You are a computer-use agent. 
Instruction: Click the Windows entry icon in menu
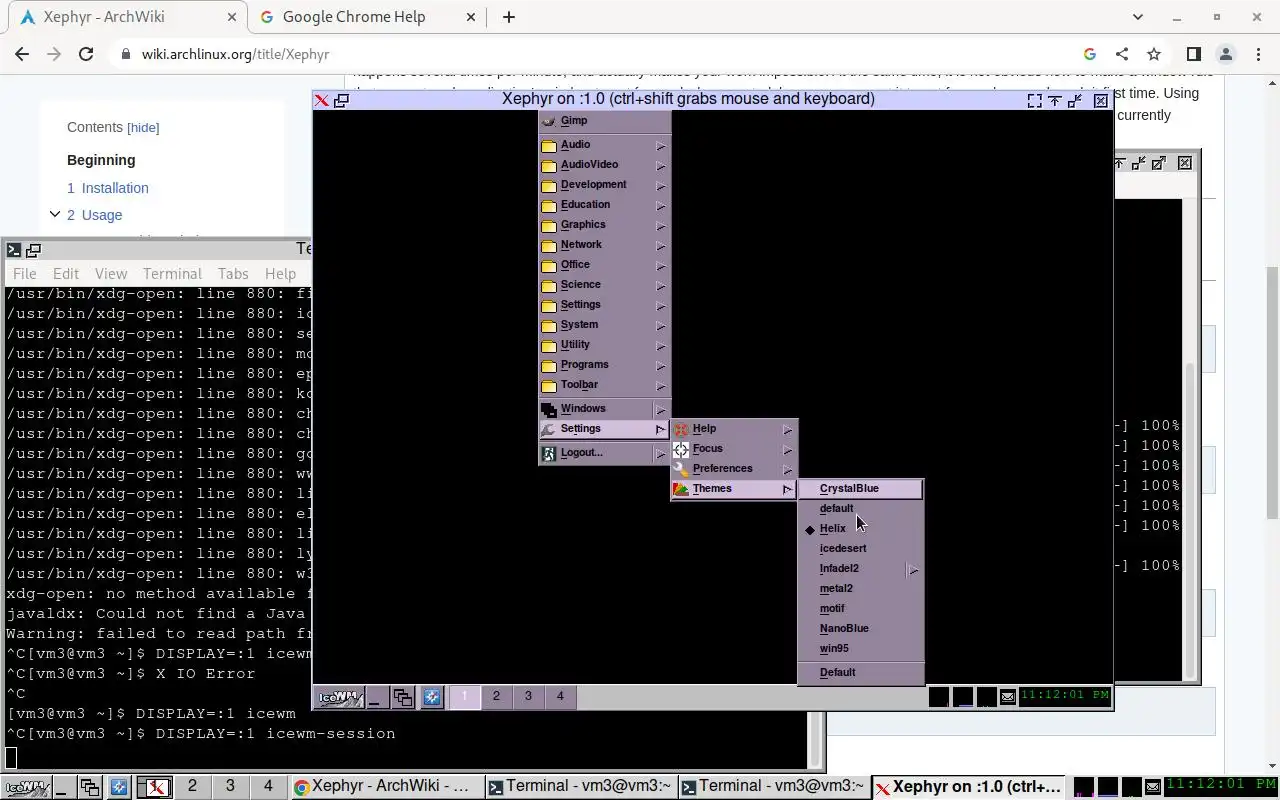click(549, 409)
